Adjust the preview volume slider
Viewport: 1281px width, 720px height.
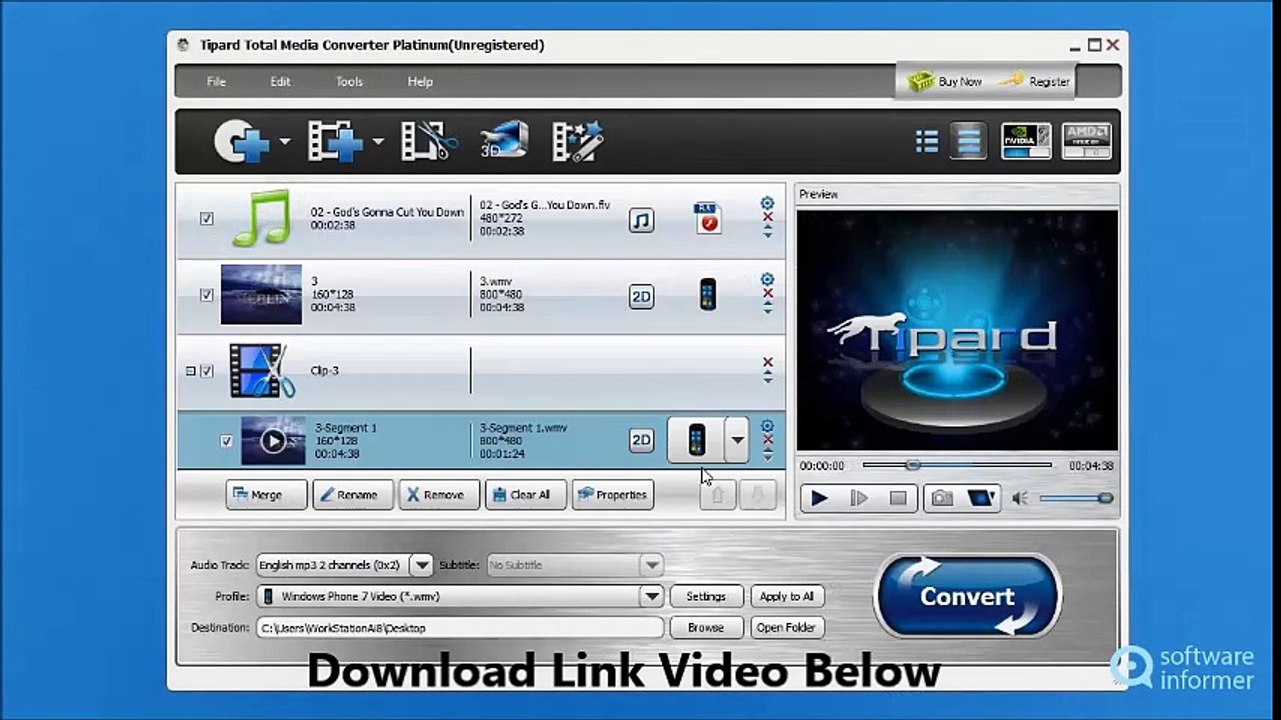tap(1075, 498)
